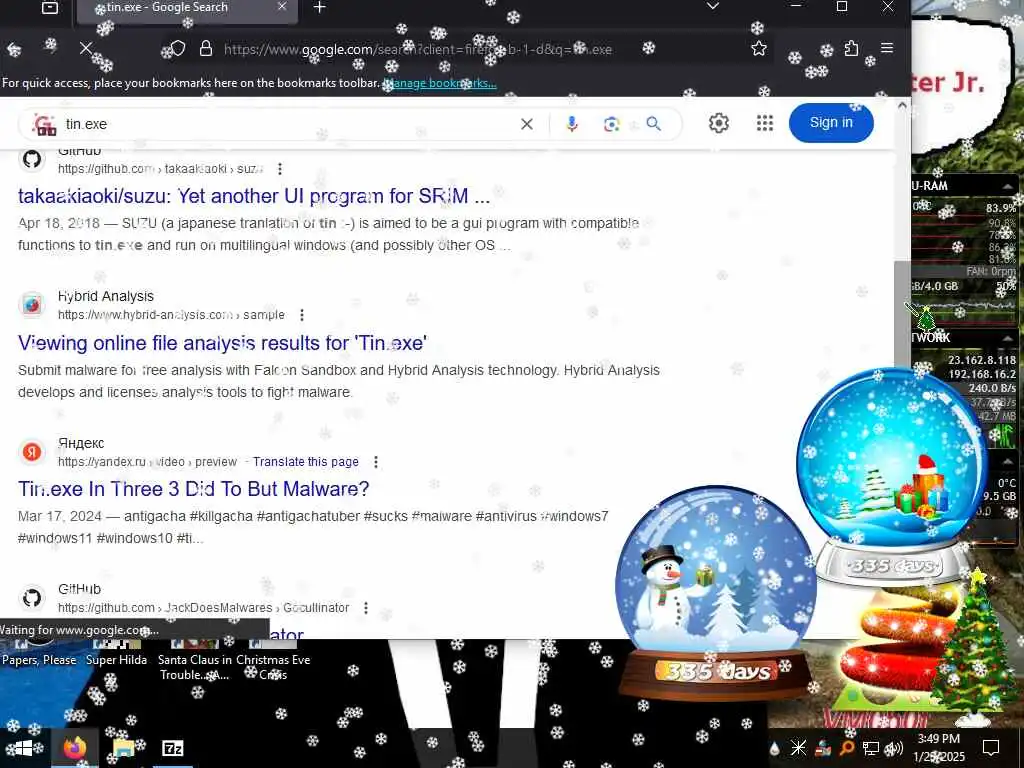Open Google quick settings gear
This screenshot has width=1024, height=768.
click(718, 123)
